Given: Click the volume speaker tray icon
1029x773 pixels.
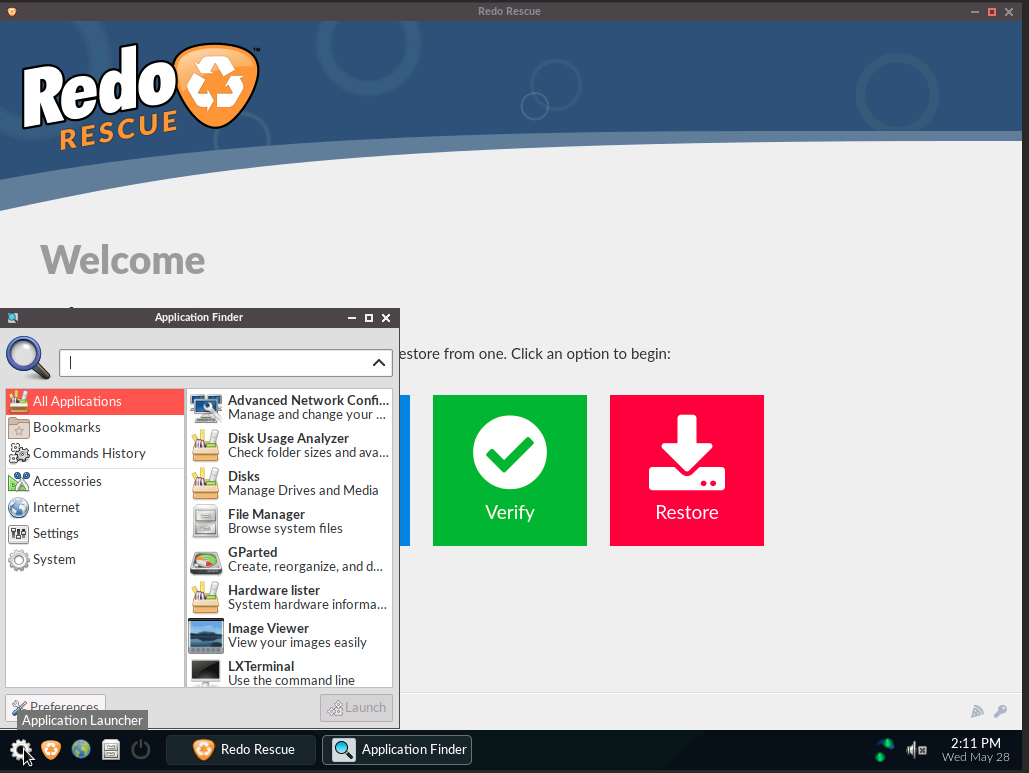Looking at the screenshot, I should click(x=916, y=749).
